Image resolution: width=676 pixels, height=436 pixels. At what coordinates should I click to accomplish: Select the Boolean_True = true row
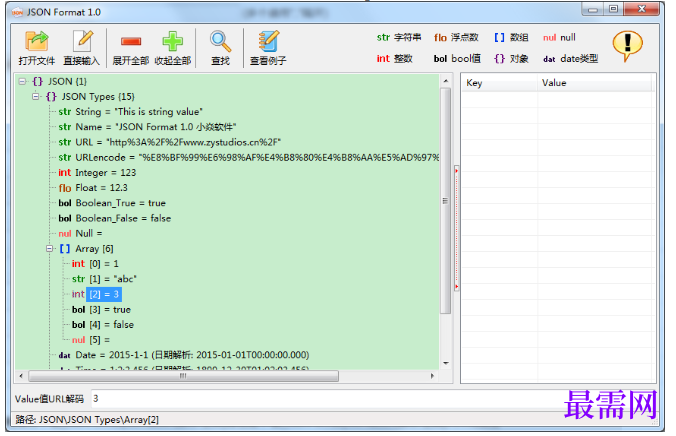tap(121, 203)
